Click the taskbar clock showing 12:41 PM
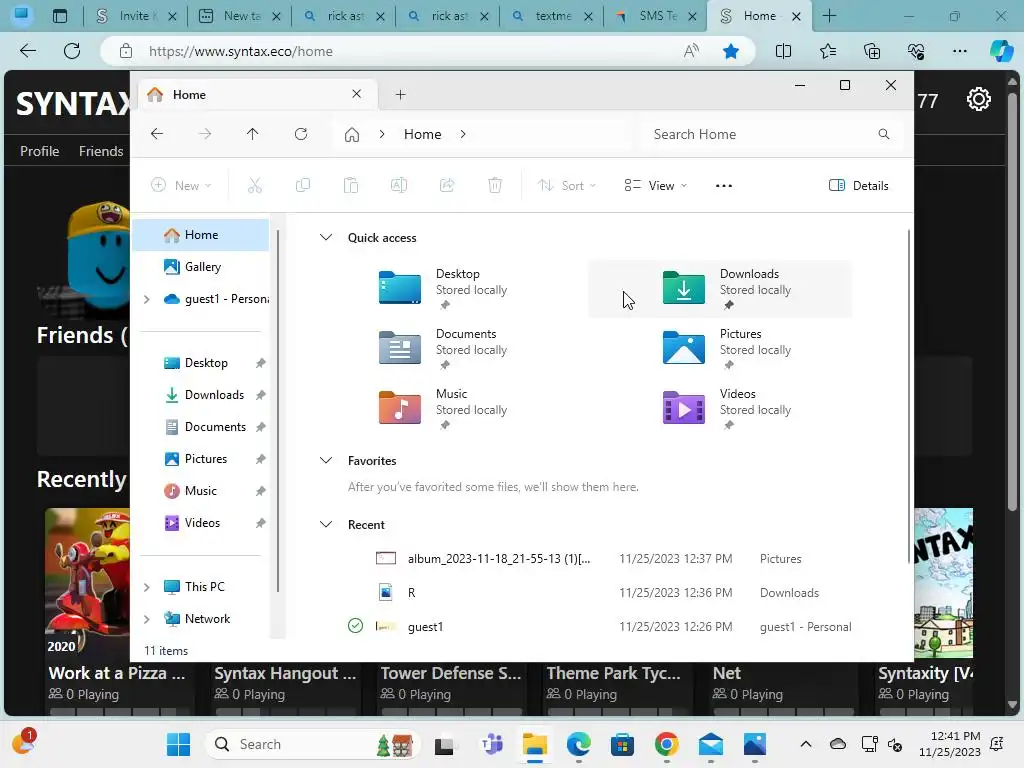The image size is (1024, 768). click(x=950, y=744)
